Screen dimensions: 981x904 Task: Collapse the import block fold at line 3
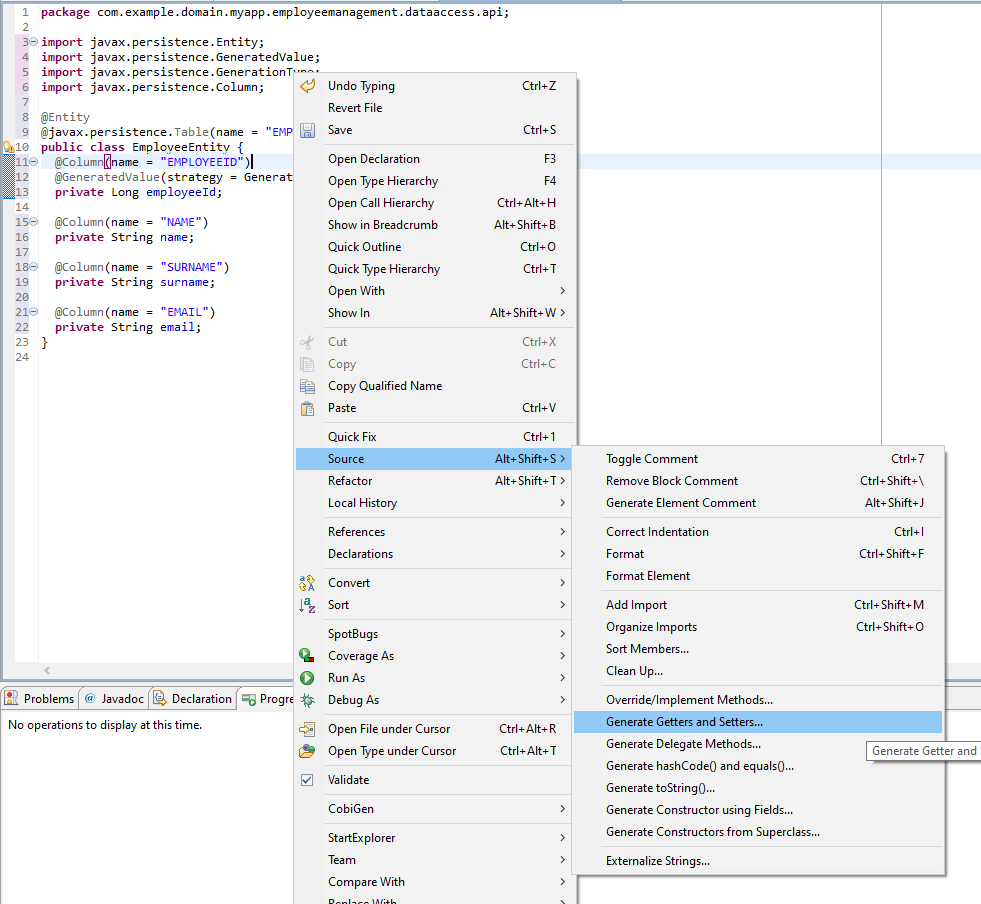pos(34,42)
